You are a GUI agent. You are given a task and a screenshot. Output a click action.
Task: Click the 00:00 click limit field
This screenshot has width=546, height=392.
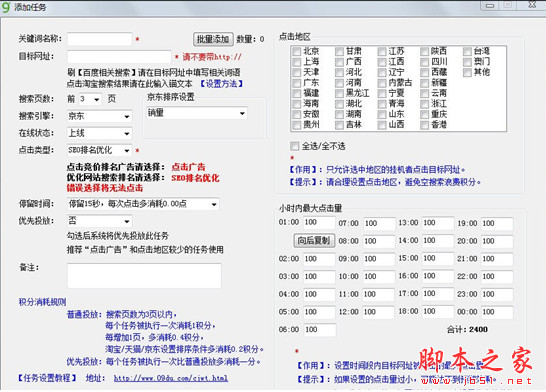(497, 312)
